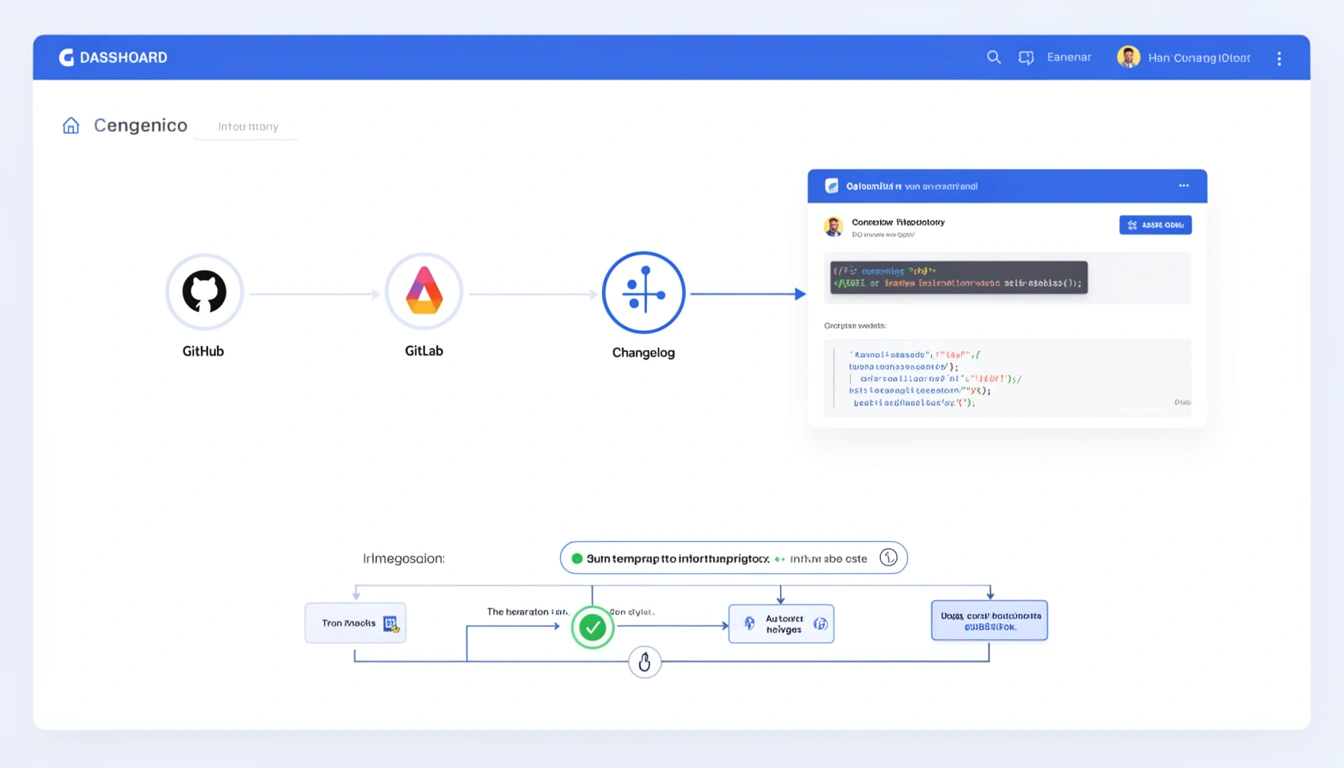Viewport: 1344px width, 768px height.
Task: Click the Changelog label
Action: (643, 352)
